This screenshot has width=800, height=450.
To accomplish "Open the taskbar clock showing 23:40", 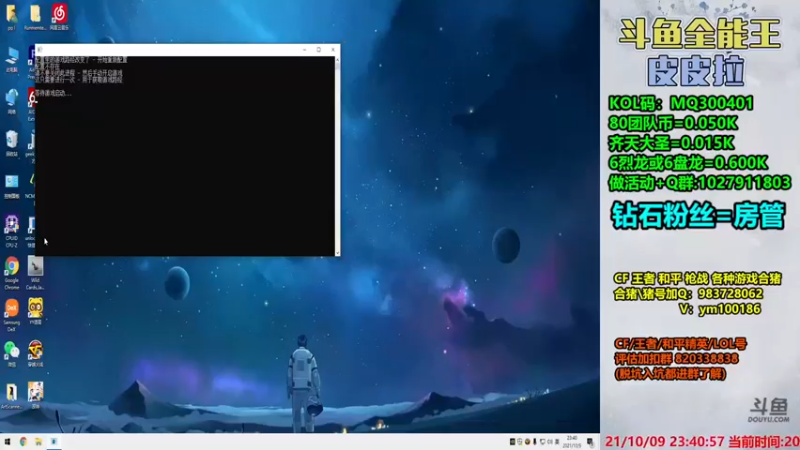I will click(x=572, y=442).
